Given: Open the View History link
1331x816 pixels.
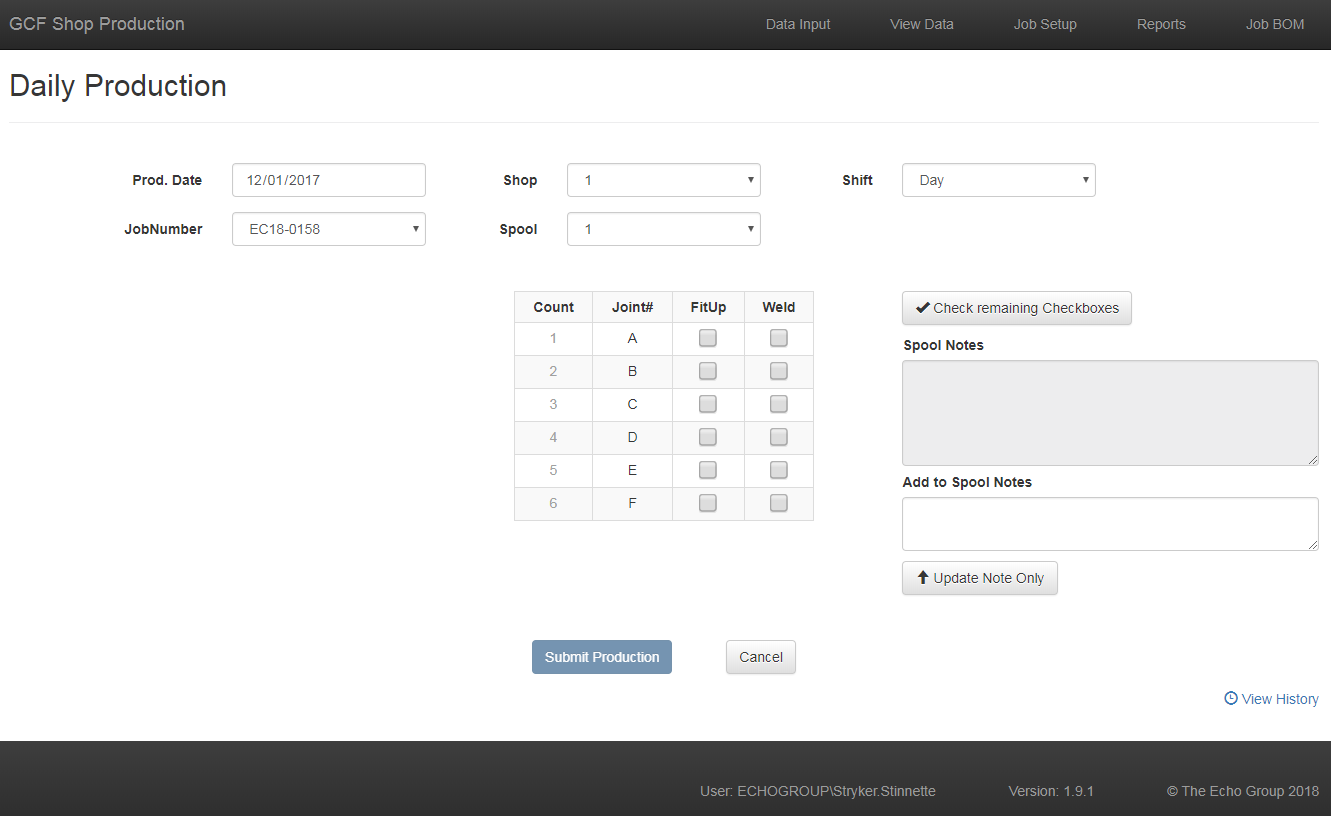Looking at the screenshot, I should 1279,699.
